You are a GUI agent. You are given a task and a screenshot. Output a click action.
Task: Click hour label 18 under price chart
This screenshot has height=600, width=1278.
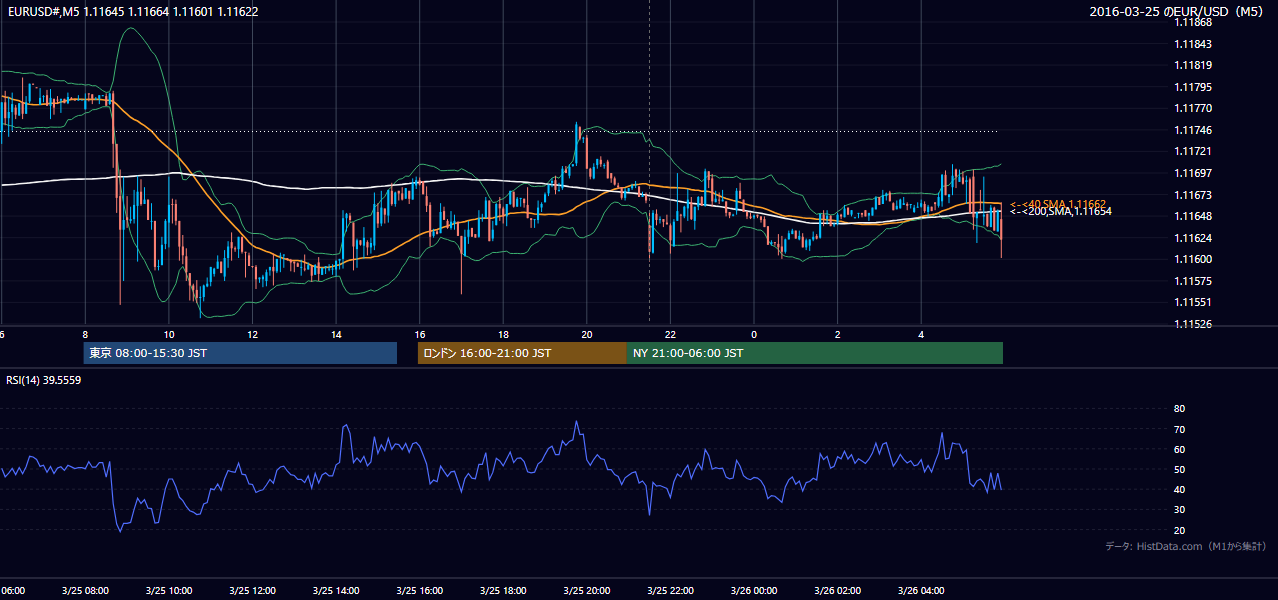(x=503, y=335)
